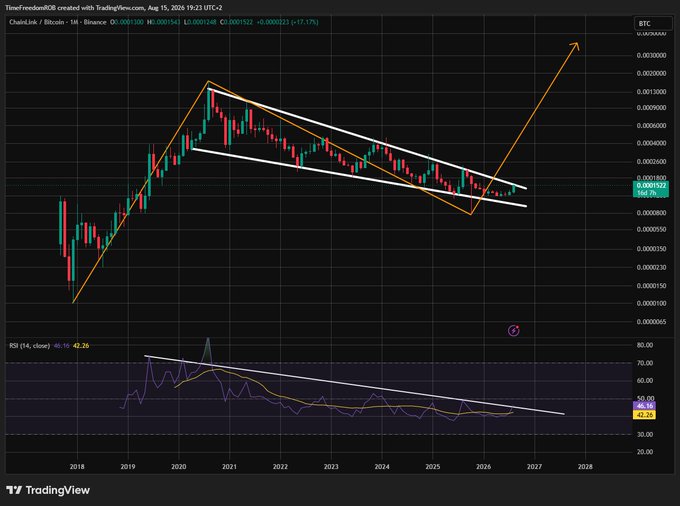
Task: Click the 0.0020000 price axis tick
Action: pos(651,74)
